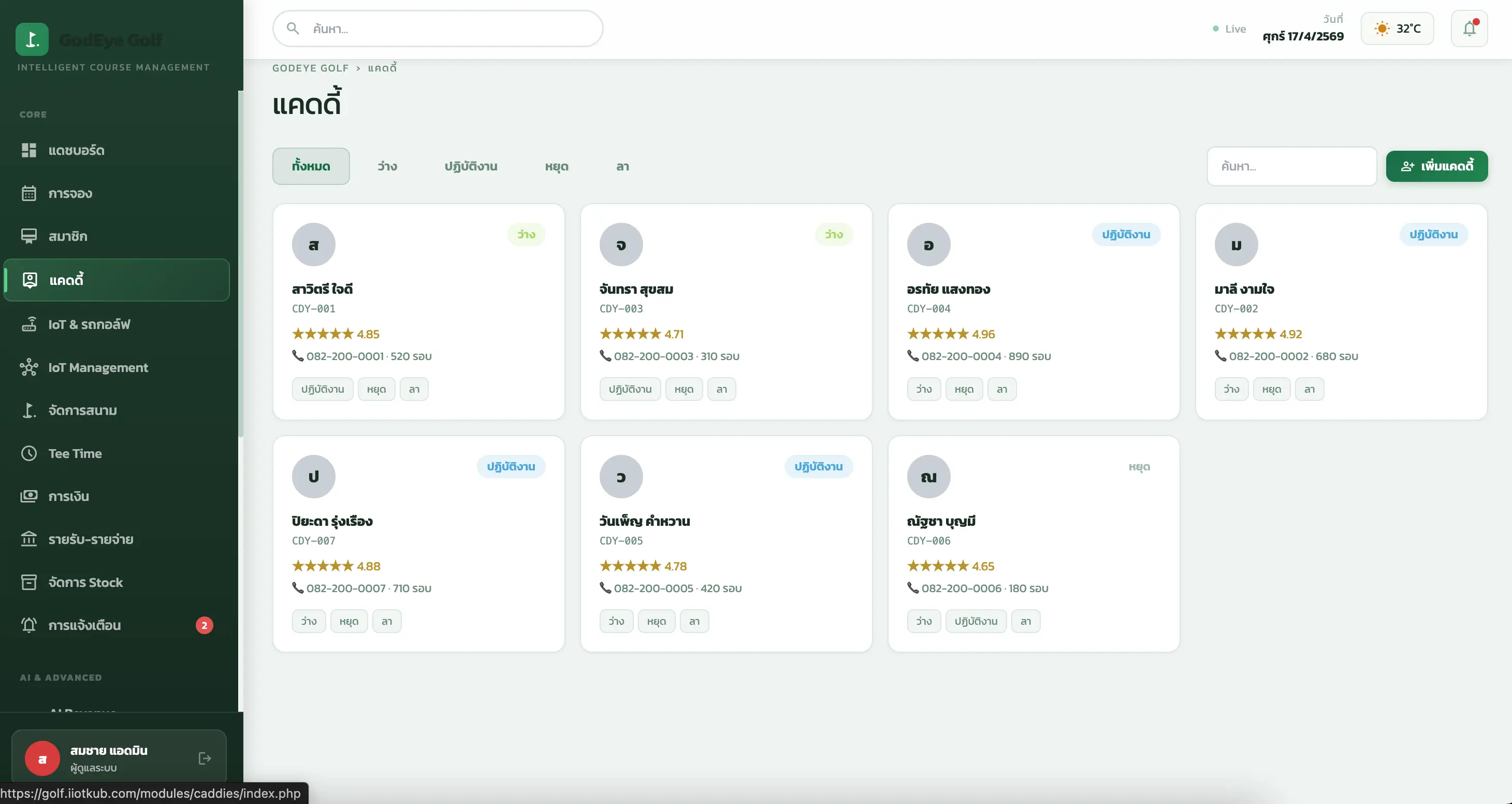Screen dimensions: 1512x804
Task: Set วันเพ็ญ คำหวาน to ลา
Action: [694, 621]
